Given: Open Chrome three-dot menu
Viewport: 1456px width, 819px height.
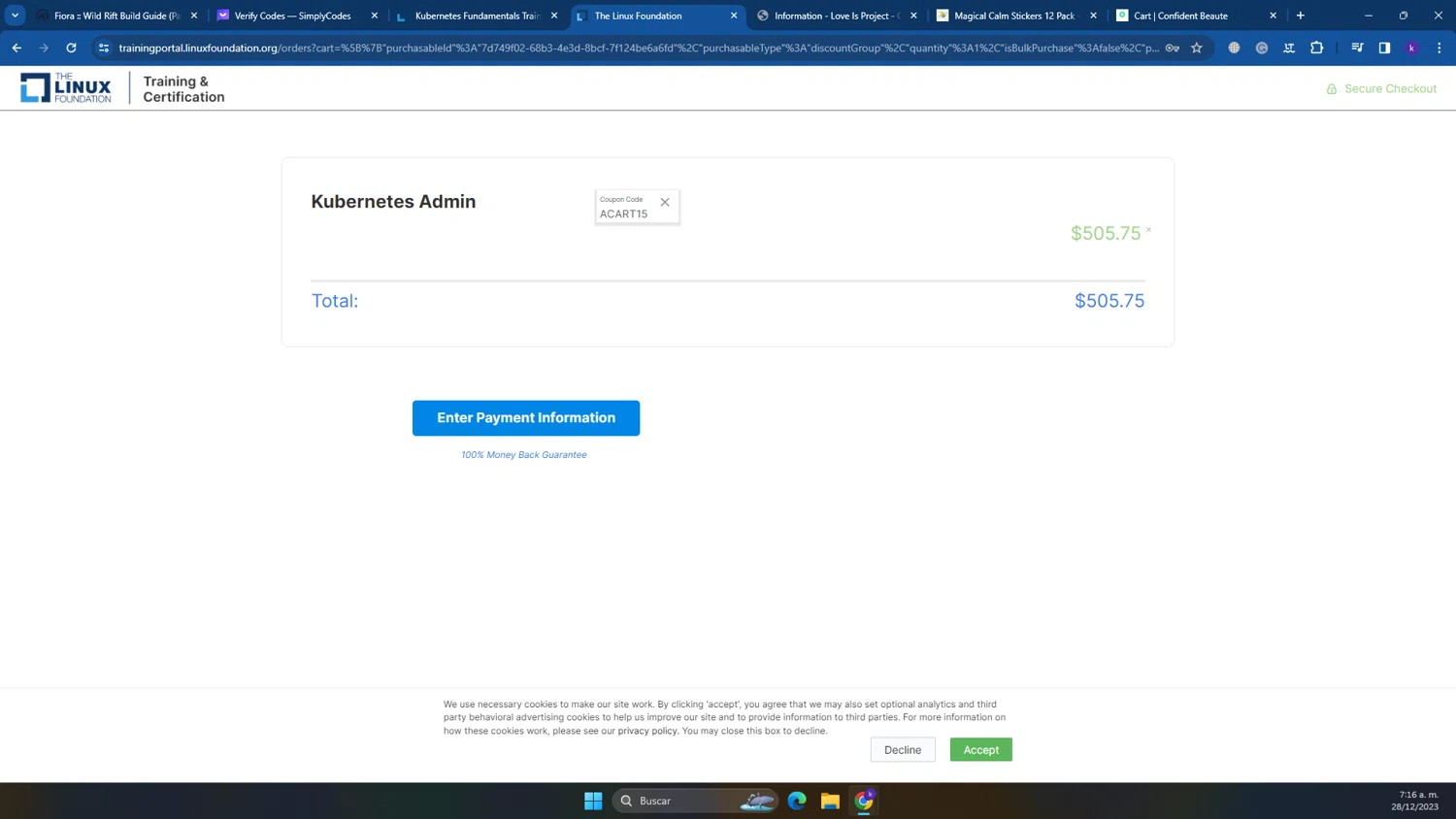Looking at the screenshot, I should [x=1439, y=48].
